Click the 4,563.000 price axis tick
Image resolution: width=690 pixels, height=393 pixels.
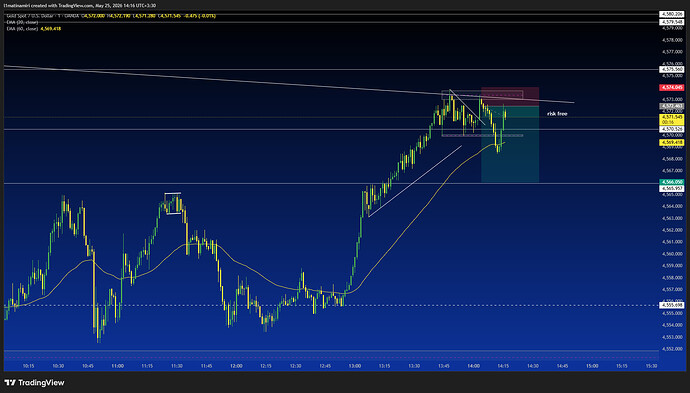[672, 218]
